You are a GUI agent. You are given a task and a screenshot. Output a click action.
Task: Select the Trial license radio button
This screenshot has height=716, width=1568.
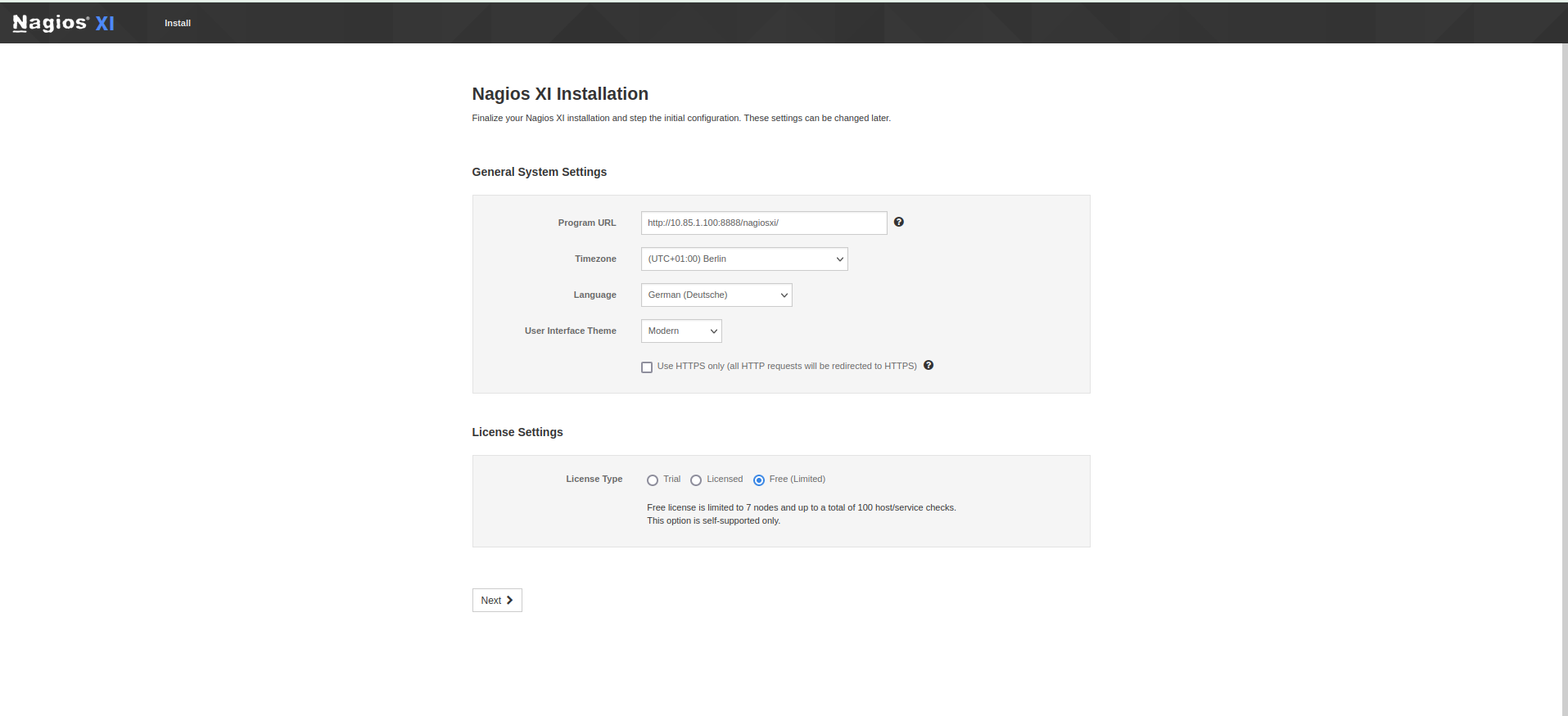pyautogui.click(x=653, y=480)
